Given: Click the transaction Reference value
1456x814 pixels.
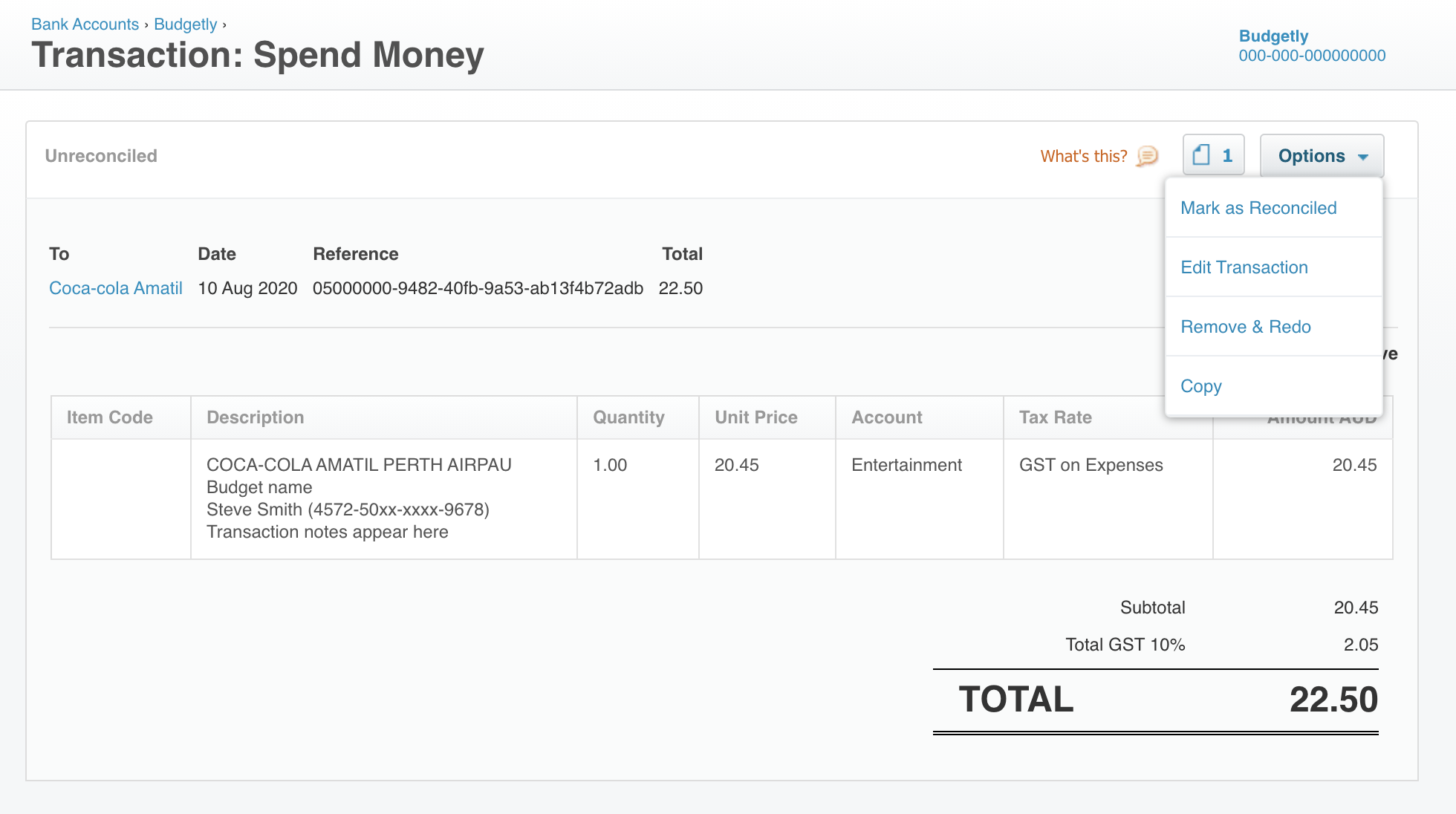Looking at the screenshot, I should (478, 288).
